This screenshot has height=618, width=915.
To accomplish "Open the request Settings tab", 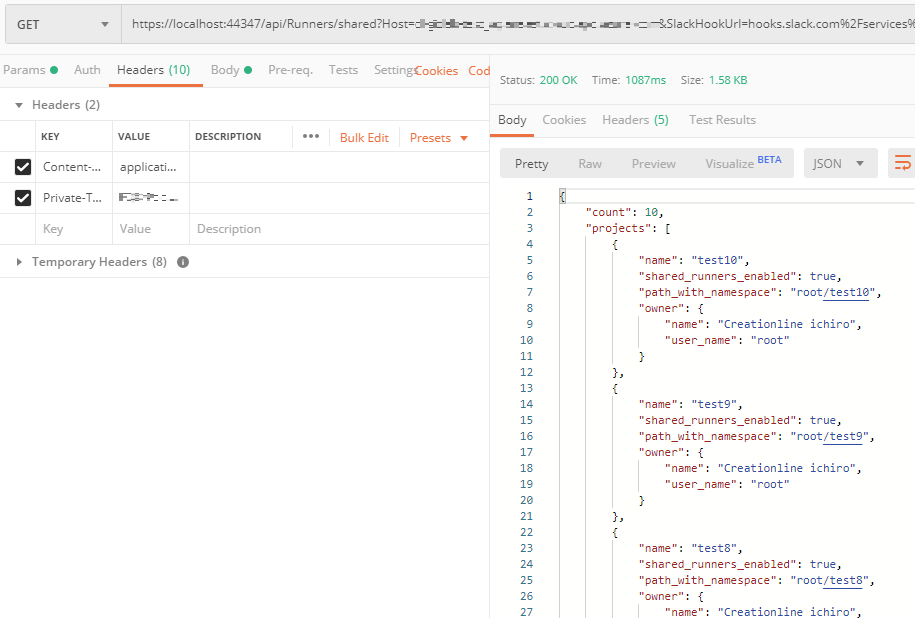I will (x=394, y=70).
